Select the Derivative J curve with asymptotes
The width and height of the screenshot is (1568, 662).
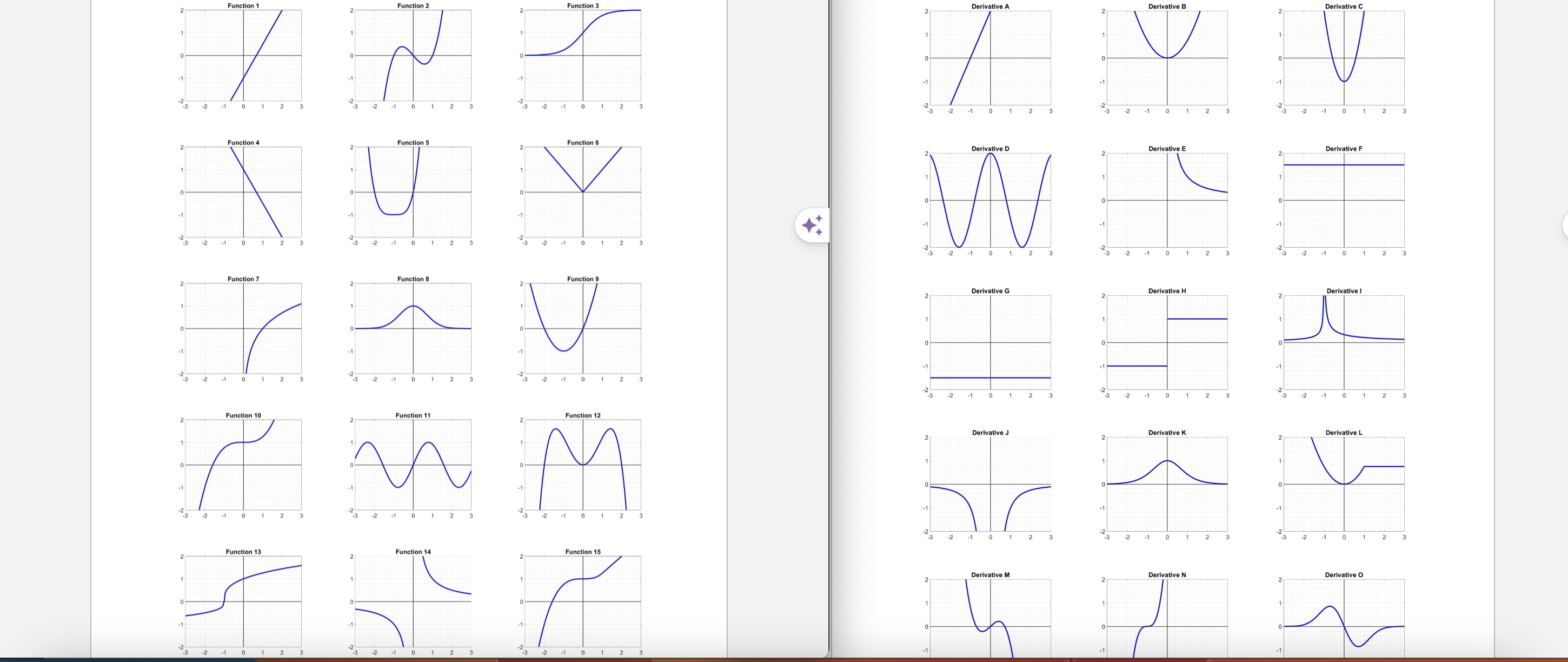tap(990, 485)
